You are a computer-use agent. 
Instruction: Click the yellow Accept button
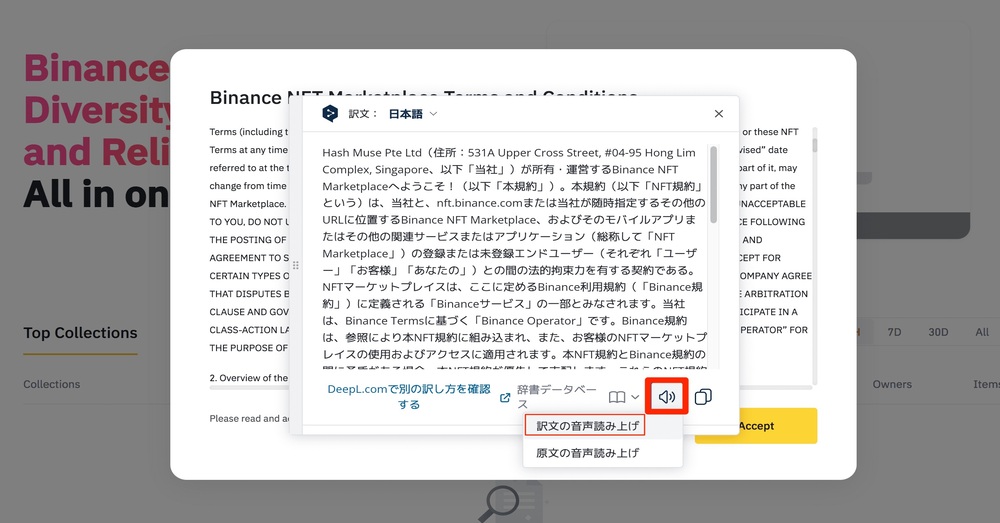point(756,425)
